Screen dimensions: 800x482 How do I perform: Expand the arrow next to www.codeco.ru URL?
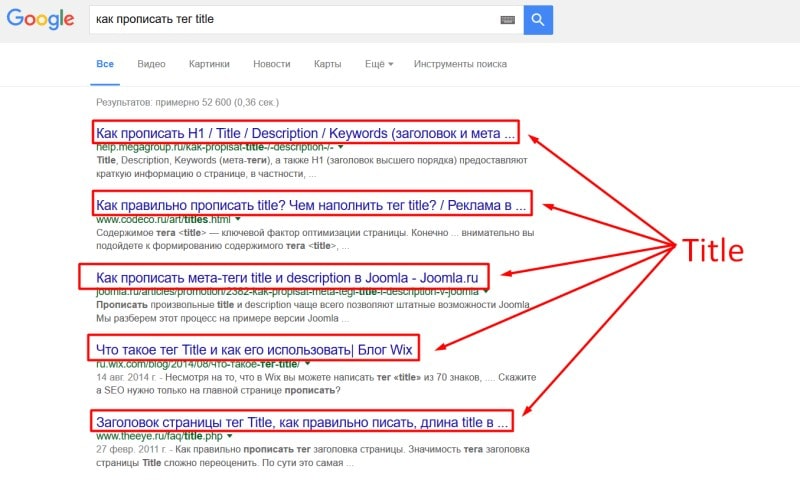[238, 220]
